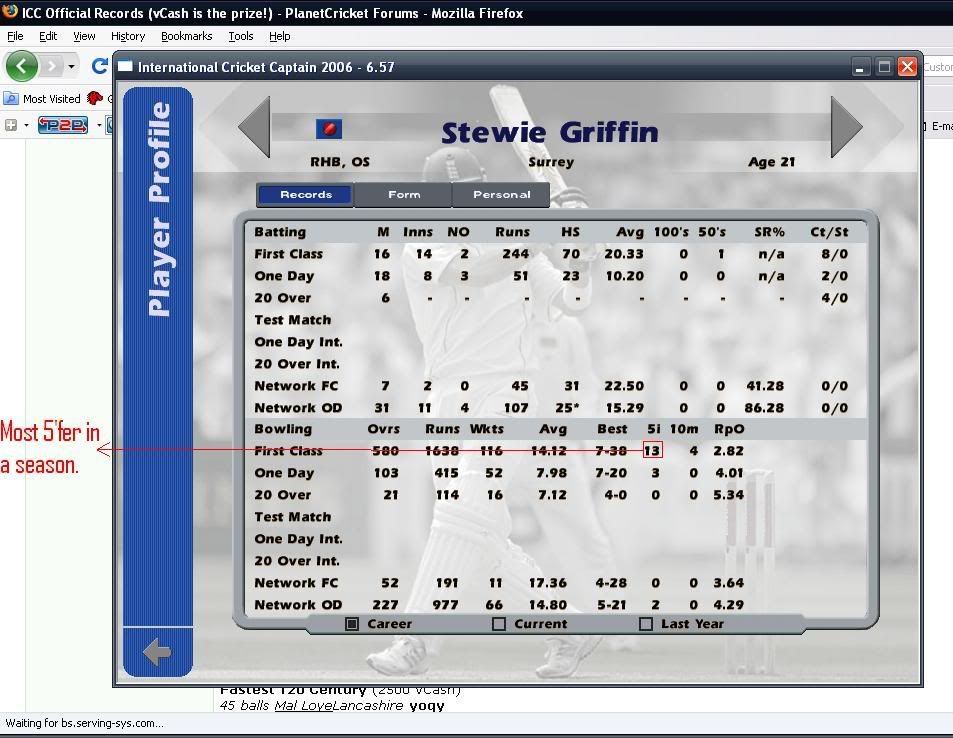Click the RpO column header
953x738 pixels.
(x=729, y=429)
